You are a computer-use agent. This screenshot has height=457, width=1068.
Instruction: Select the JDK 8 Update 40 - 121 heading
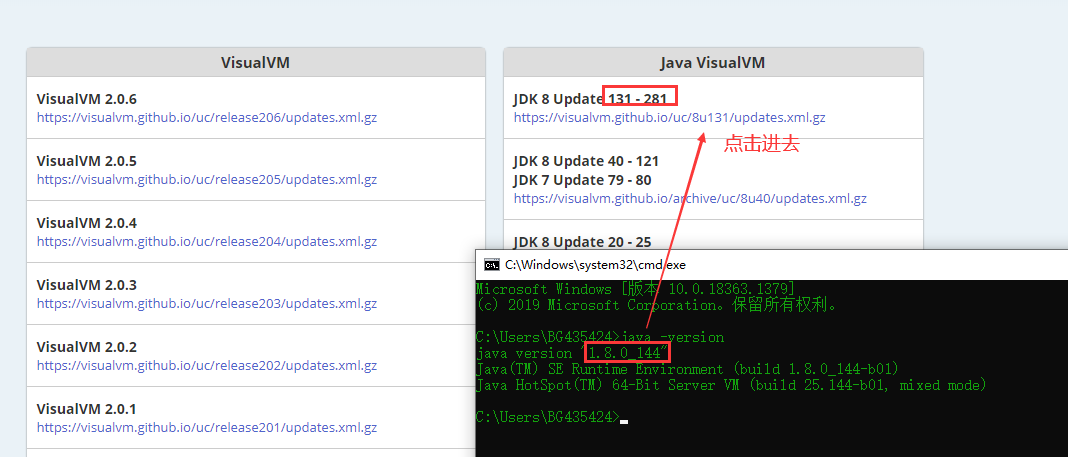coord(586,161)
